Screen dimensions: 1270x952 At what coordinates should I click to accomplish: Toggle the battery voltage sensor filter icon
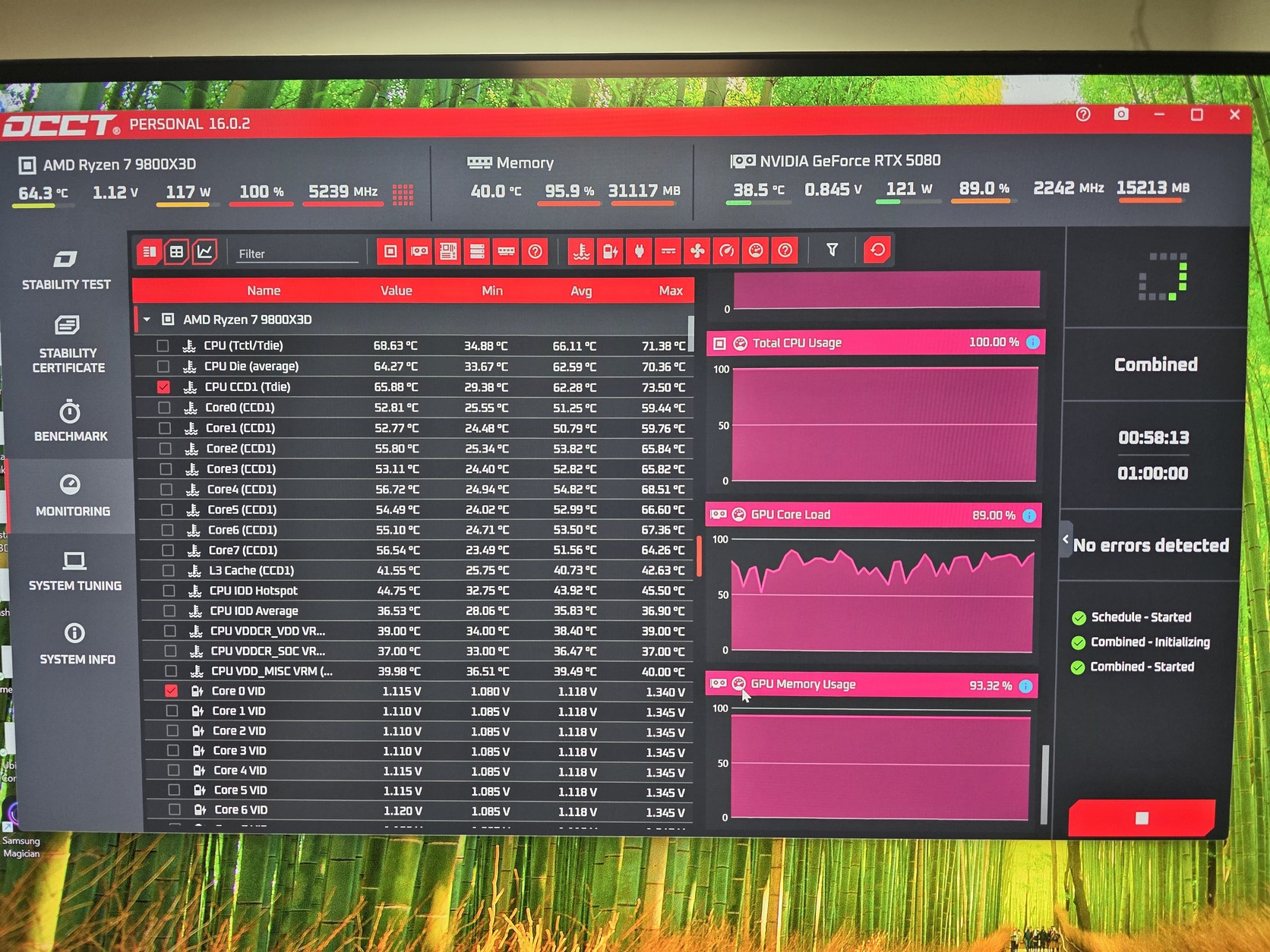pyautogui.click(x=611, y=251)
